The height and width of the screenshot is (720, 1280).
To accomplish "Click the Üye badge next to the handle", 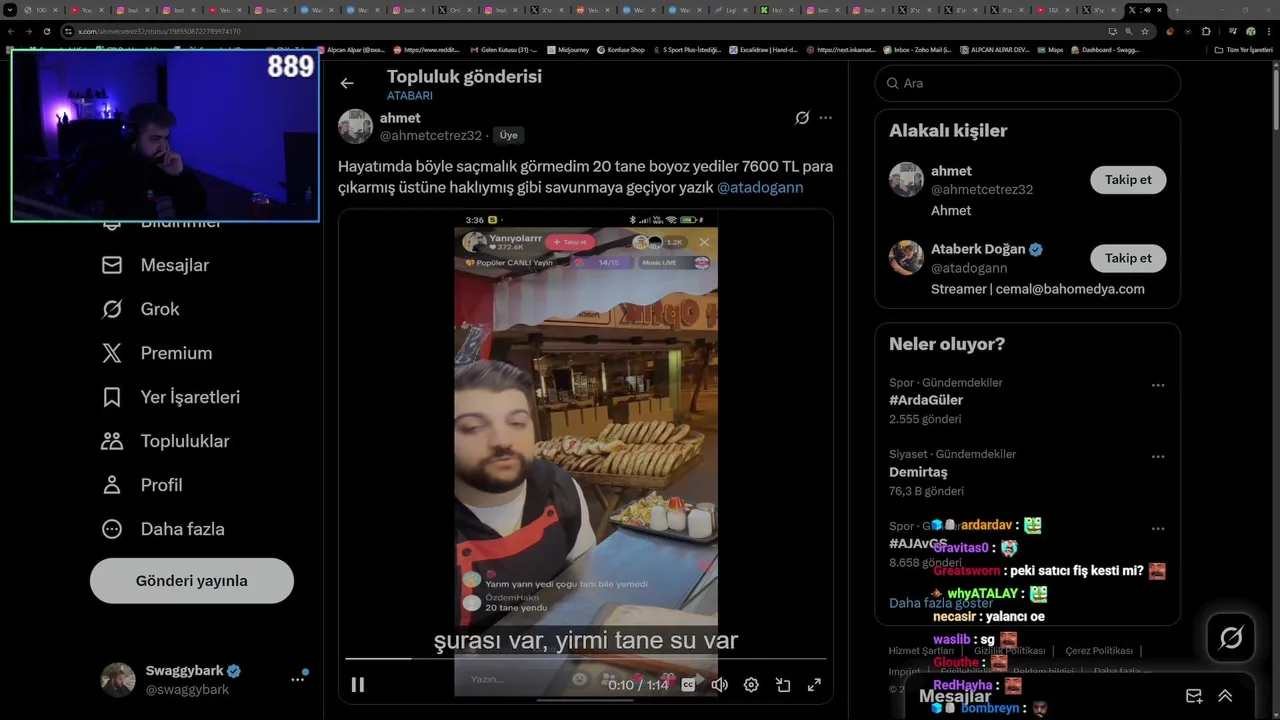I will pos(509,135).
